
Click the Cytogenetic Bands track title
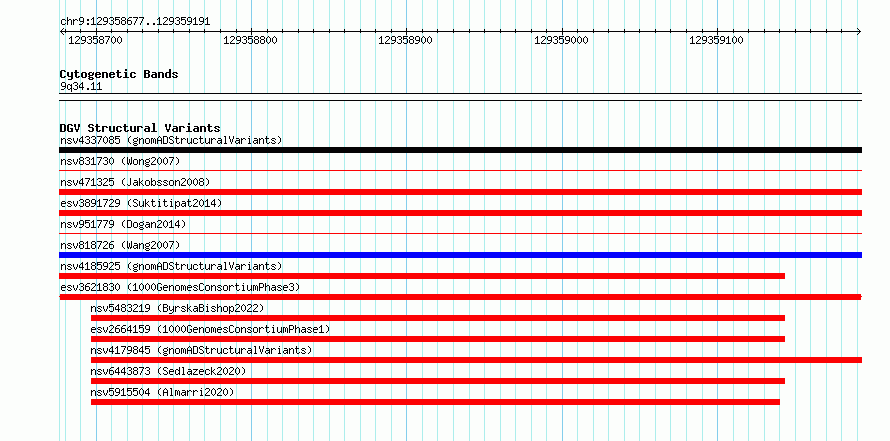click(119, 74)
